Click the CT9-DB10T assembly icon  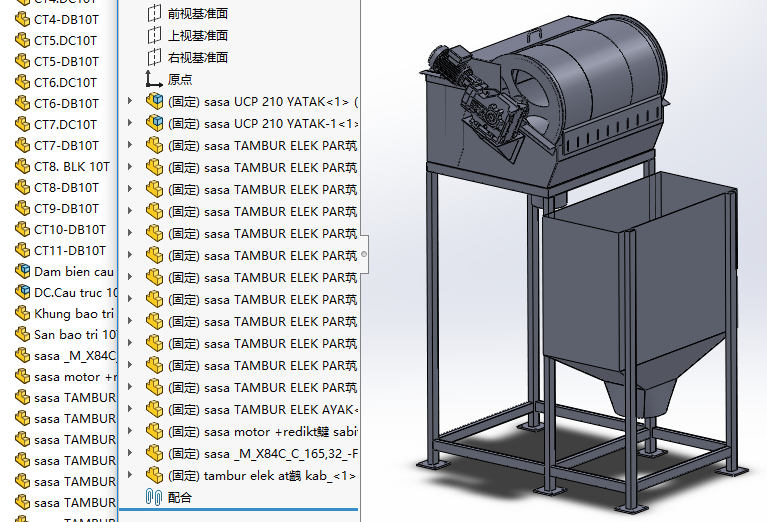22,208
